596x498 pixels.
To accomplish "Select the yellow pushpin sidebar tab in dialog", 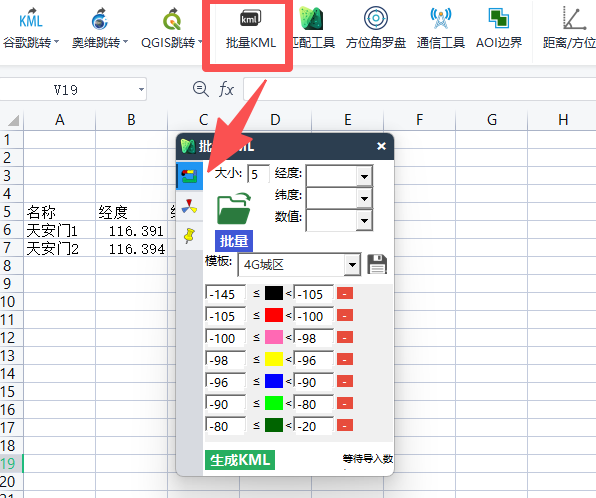I will tap(189, 236).
